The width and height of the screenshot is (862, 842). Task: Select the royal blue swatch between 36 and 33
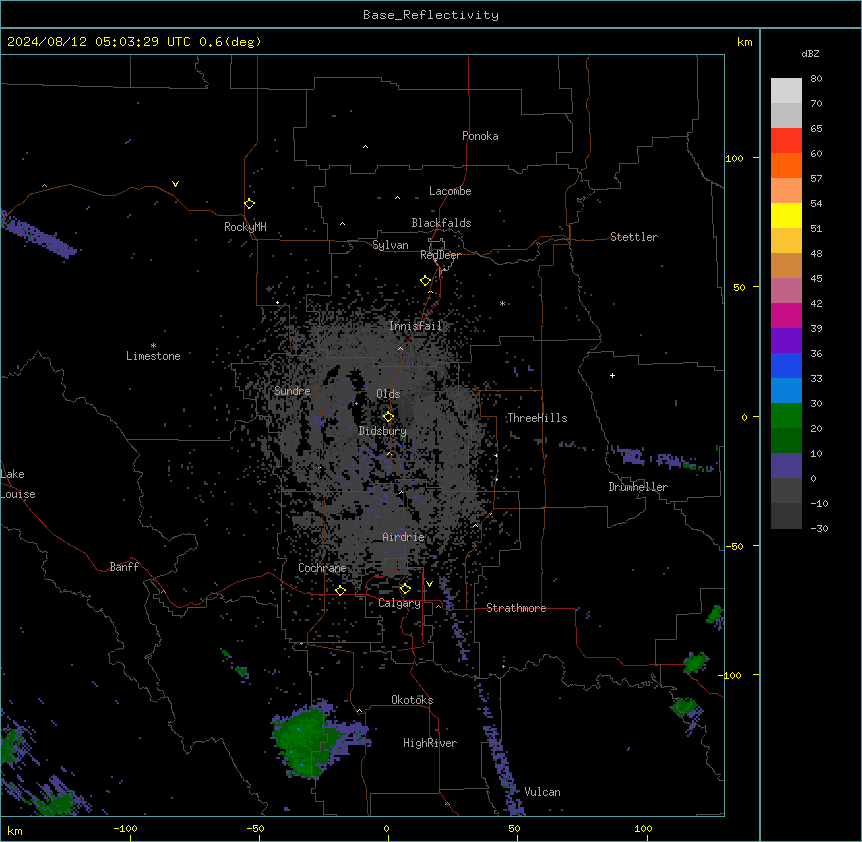tap(786, 365)
